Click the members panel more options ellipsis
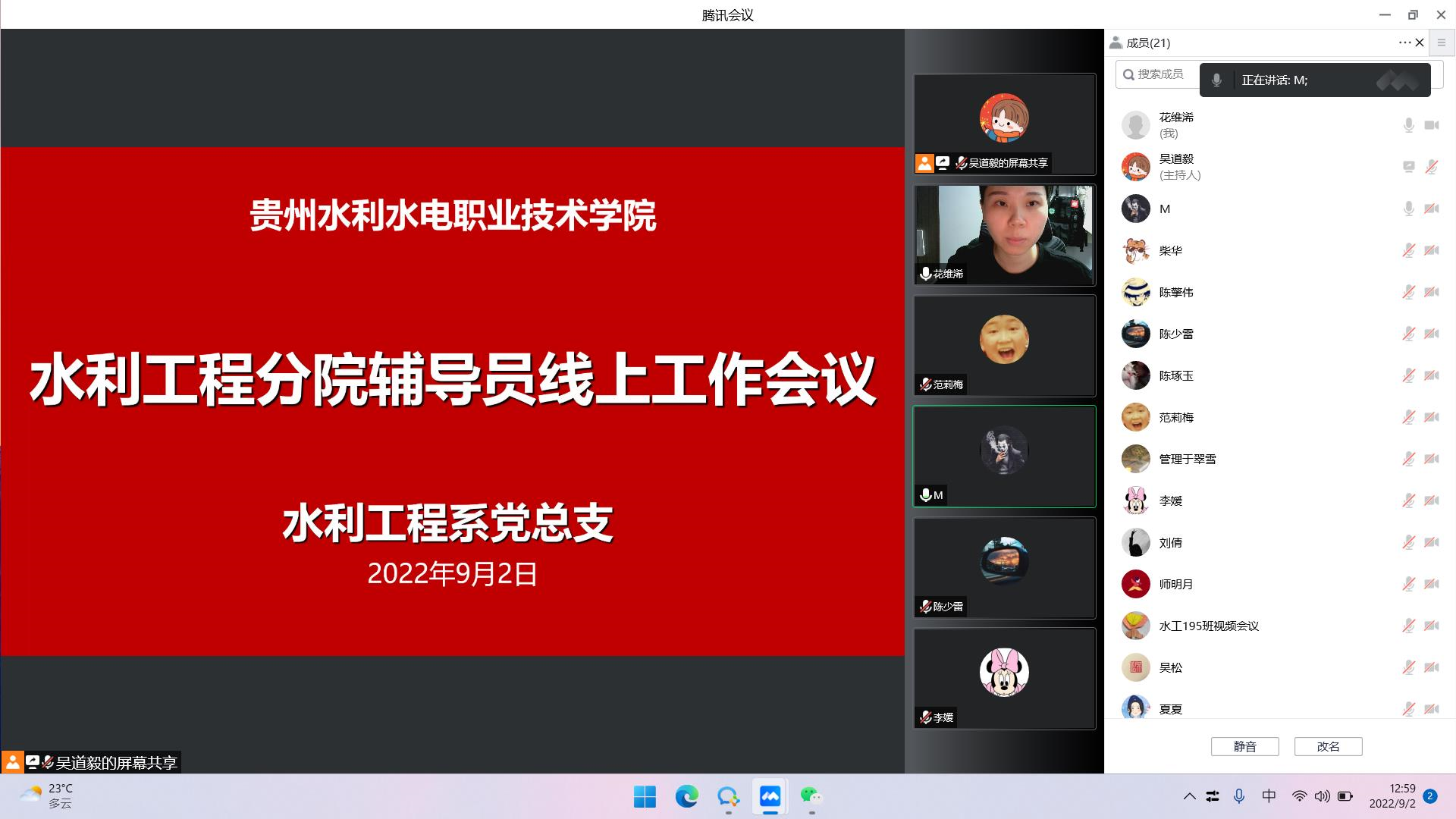1456x819 pixels. (x=1404, y=42)
